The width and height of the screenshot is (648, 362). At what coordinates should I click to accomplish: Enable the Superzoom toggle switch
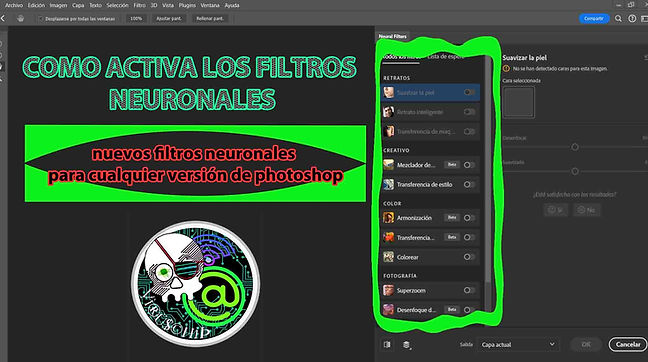click(x=469, y=291)
